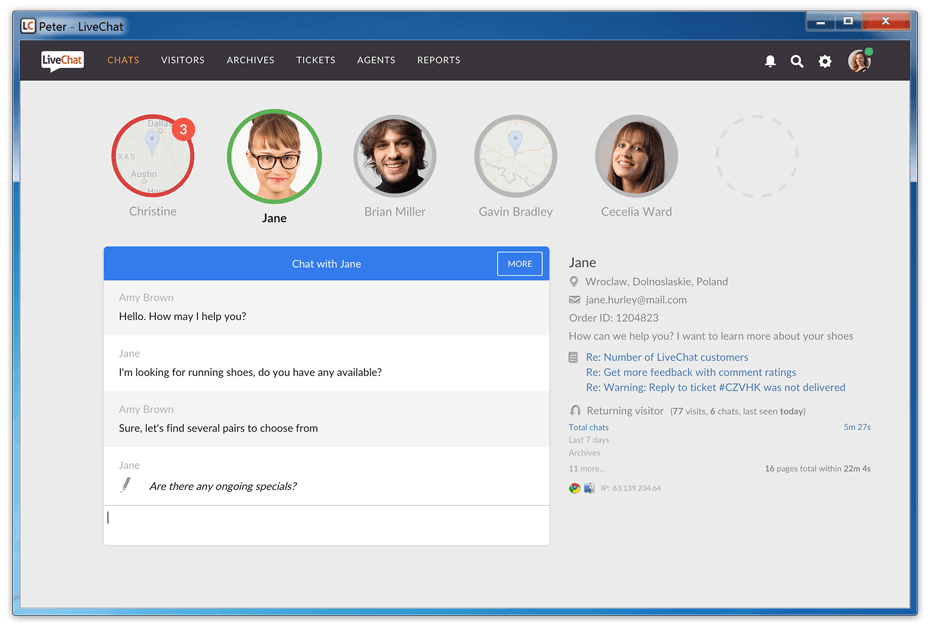Expand the Archives section

584,452
